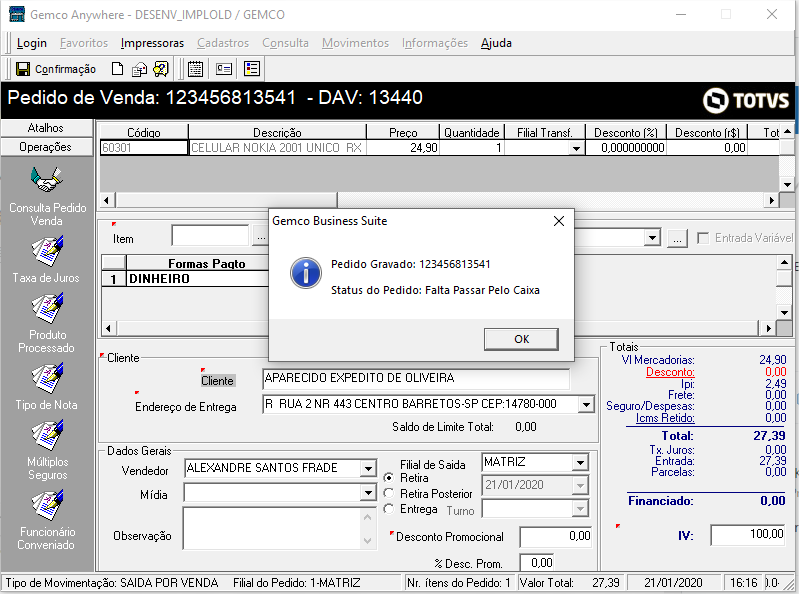This screenshot has width=799, height=594.
Task: Open the Cadastros menu
Action: [x=223, y=43]
